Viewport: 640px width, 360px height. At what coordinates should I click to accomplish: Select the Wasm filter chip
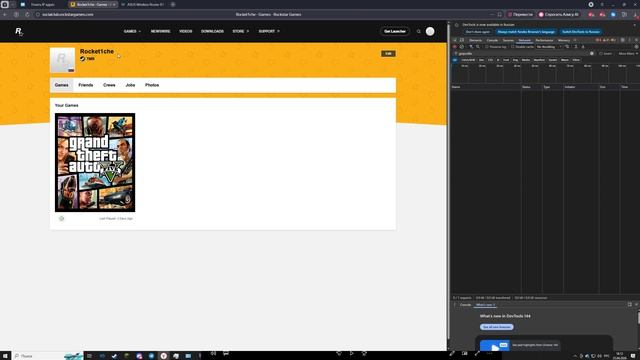[x=565, y=60]
